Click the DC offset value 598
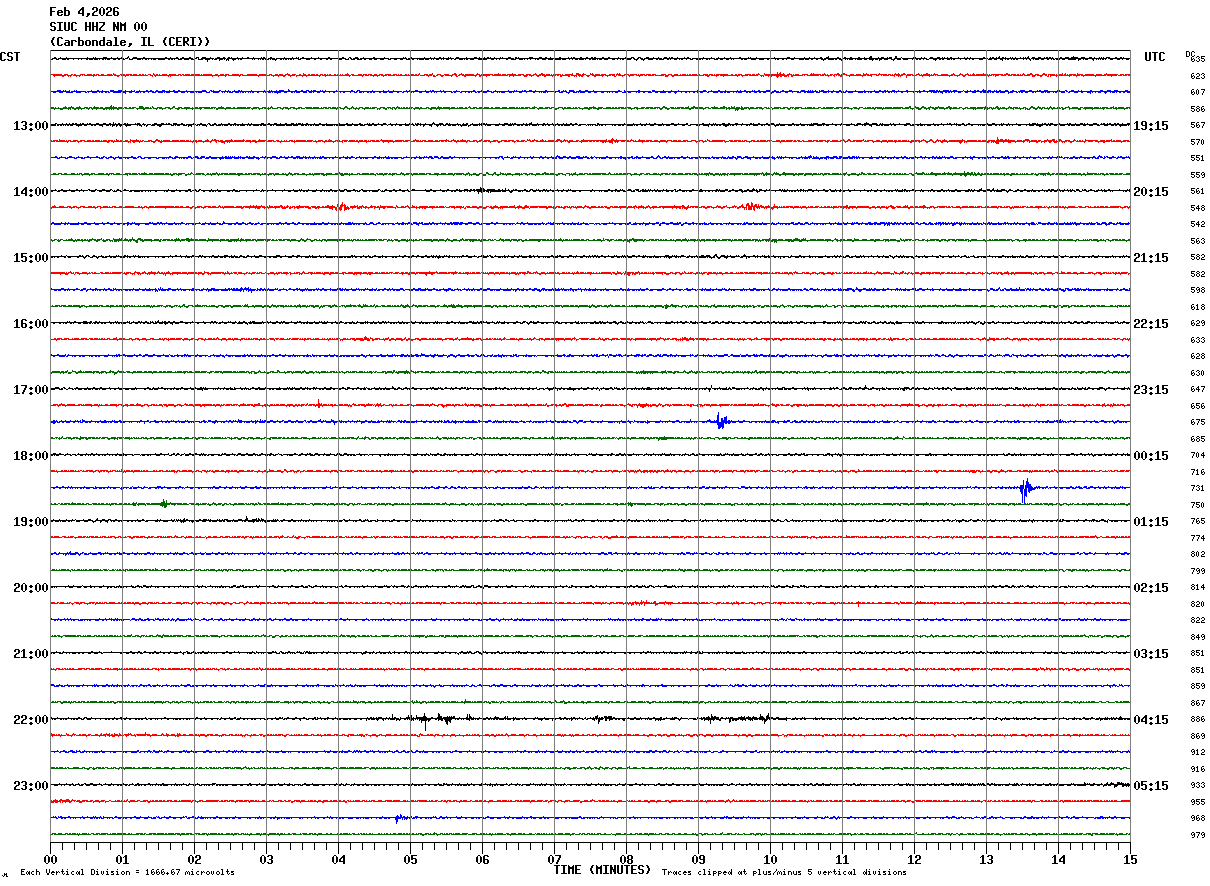1210x886 pixels. click(x=1198, y=290)
